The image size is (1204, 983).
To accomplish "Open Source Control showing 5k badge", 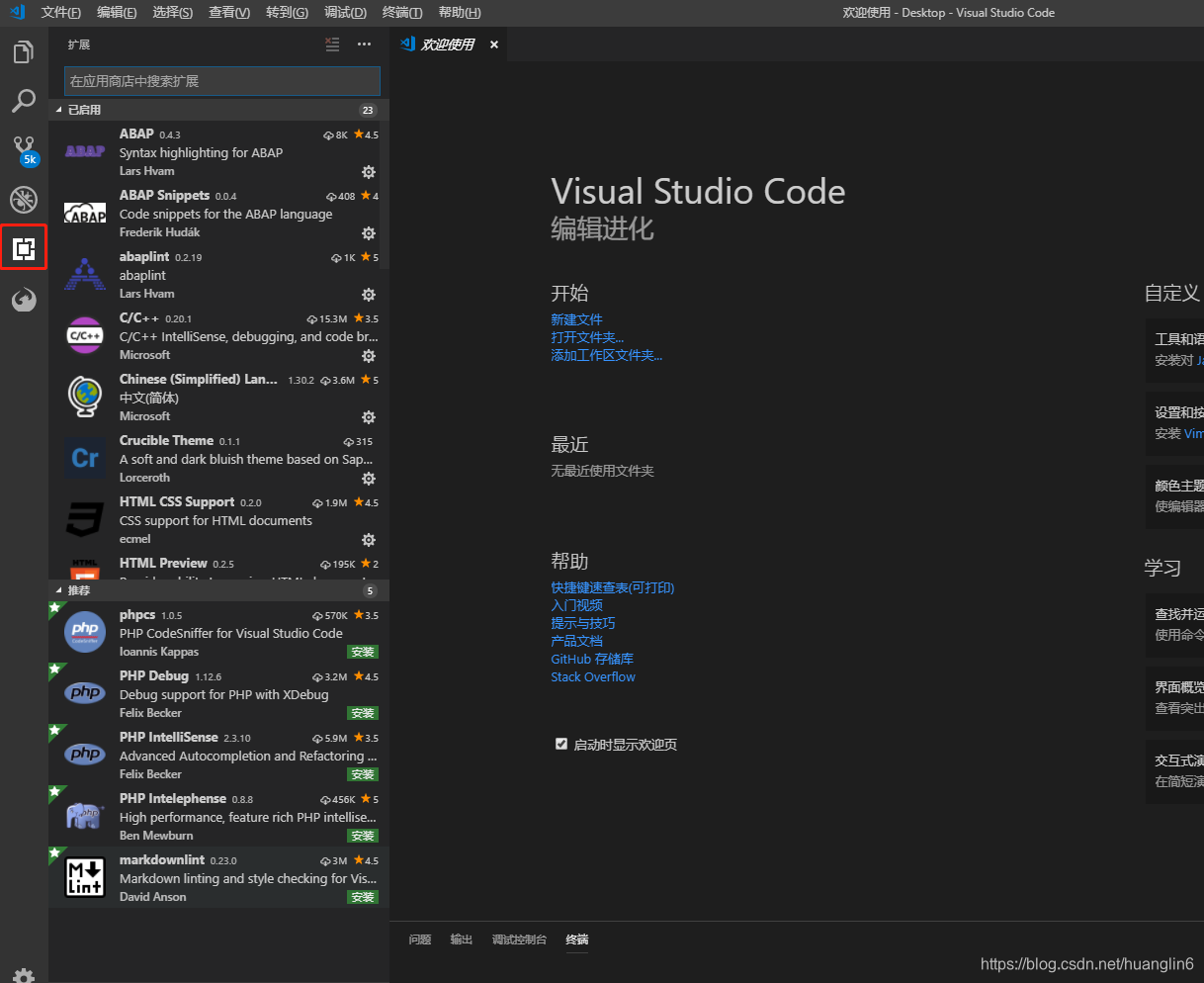I will [x=24, y=150].
